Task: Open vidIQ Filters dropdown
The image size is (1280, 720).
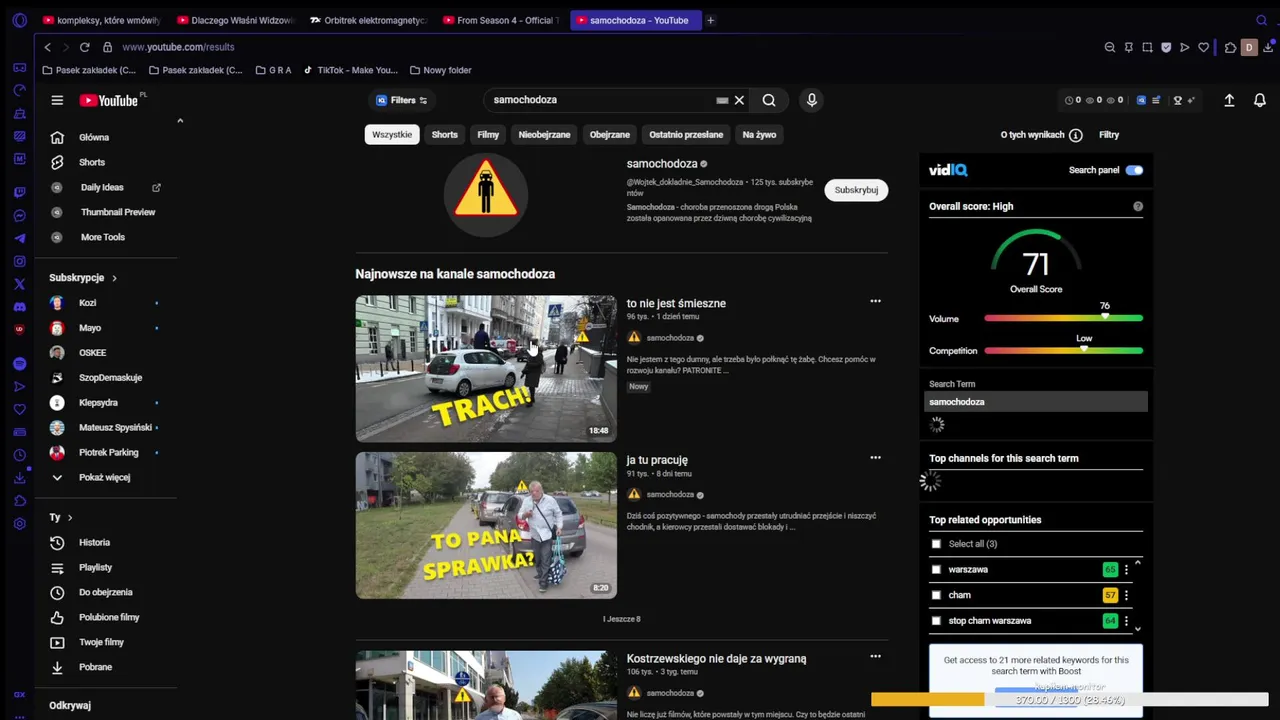Action: [x=401, y=100]
